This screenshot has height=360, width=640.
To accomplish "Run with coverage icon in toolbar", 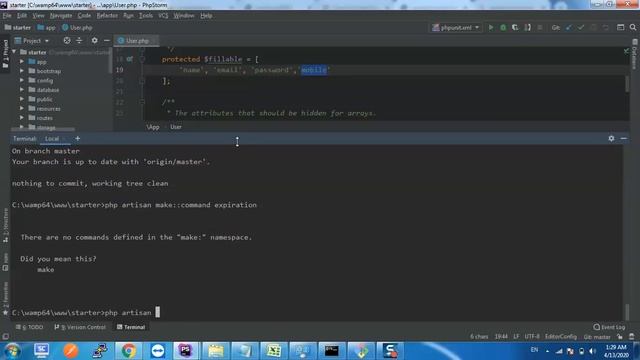I will coord(515,28).
